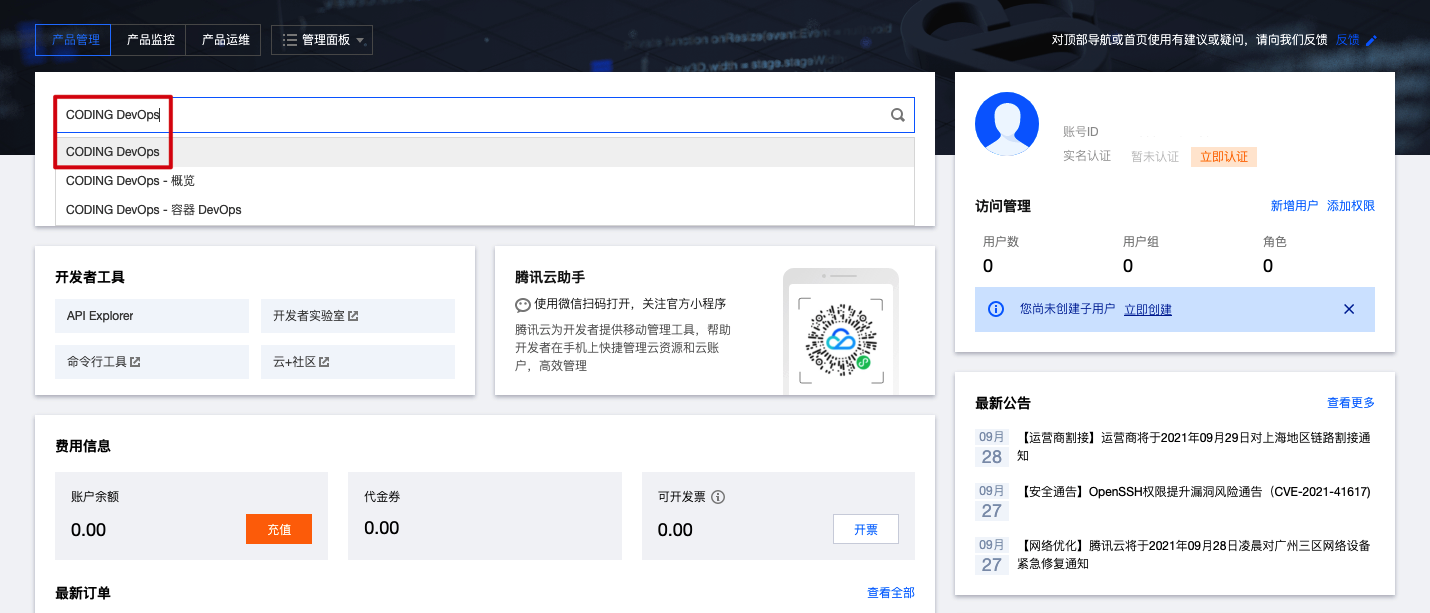
Task: Select CODING DevOps - 容器 DevOps suggestion
Action: [485, 210]
